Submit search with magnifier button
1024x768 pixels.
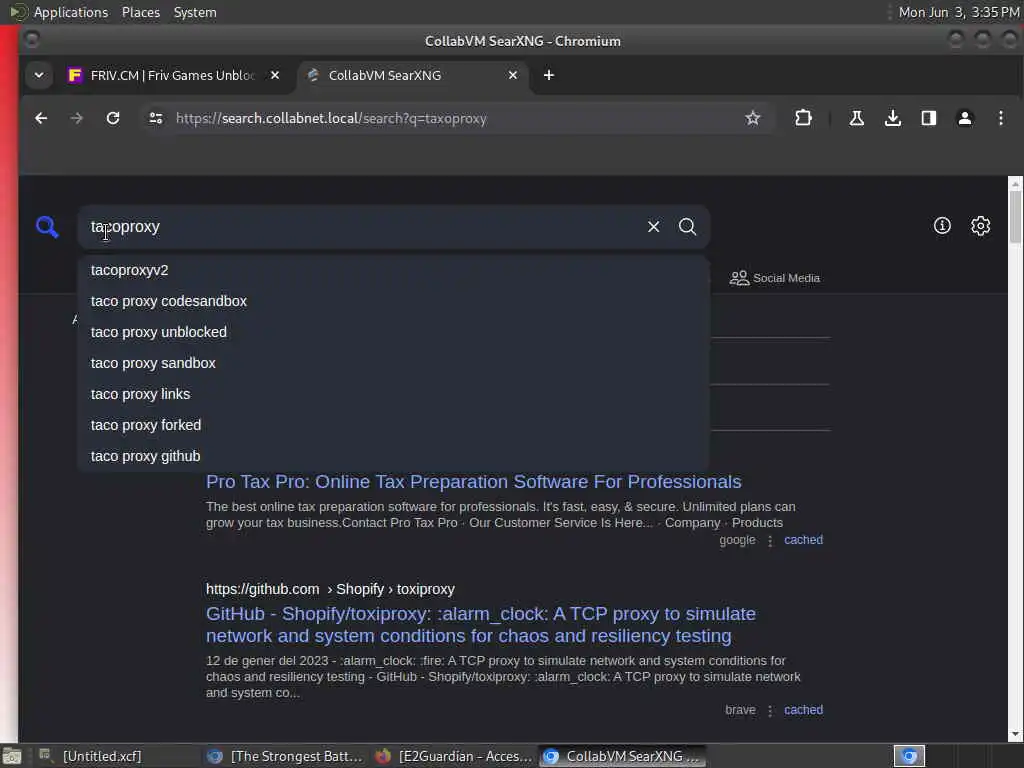coord(687,227)
